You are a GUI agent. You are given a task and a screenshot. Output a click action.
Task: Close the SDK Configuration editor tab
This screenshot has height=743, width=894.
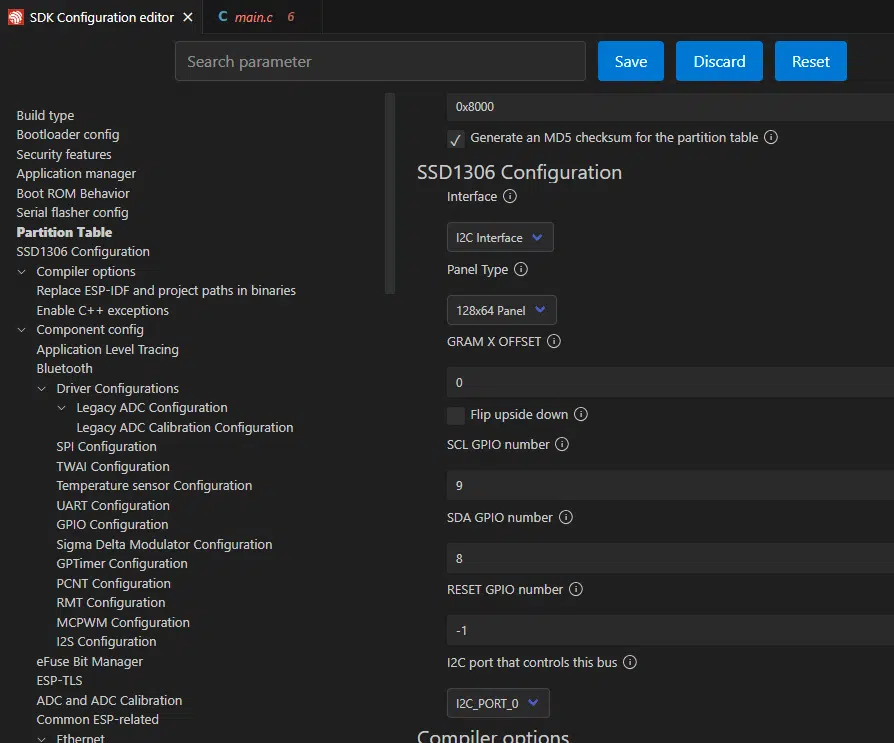[x=188, y=17]
